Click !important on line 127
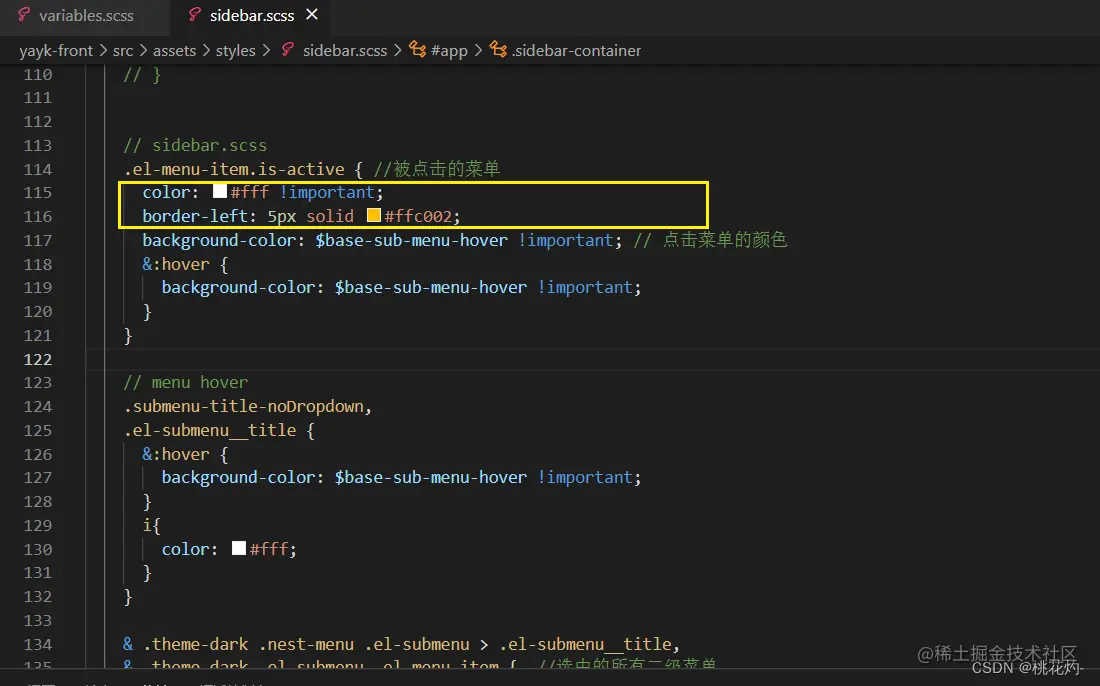The image size is (1100, 686). 585,478
